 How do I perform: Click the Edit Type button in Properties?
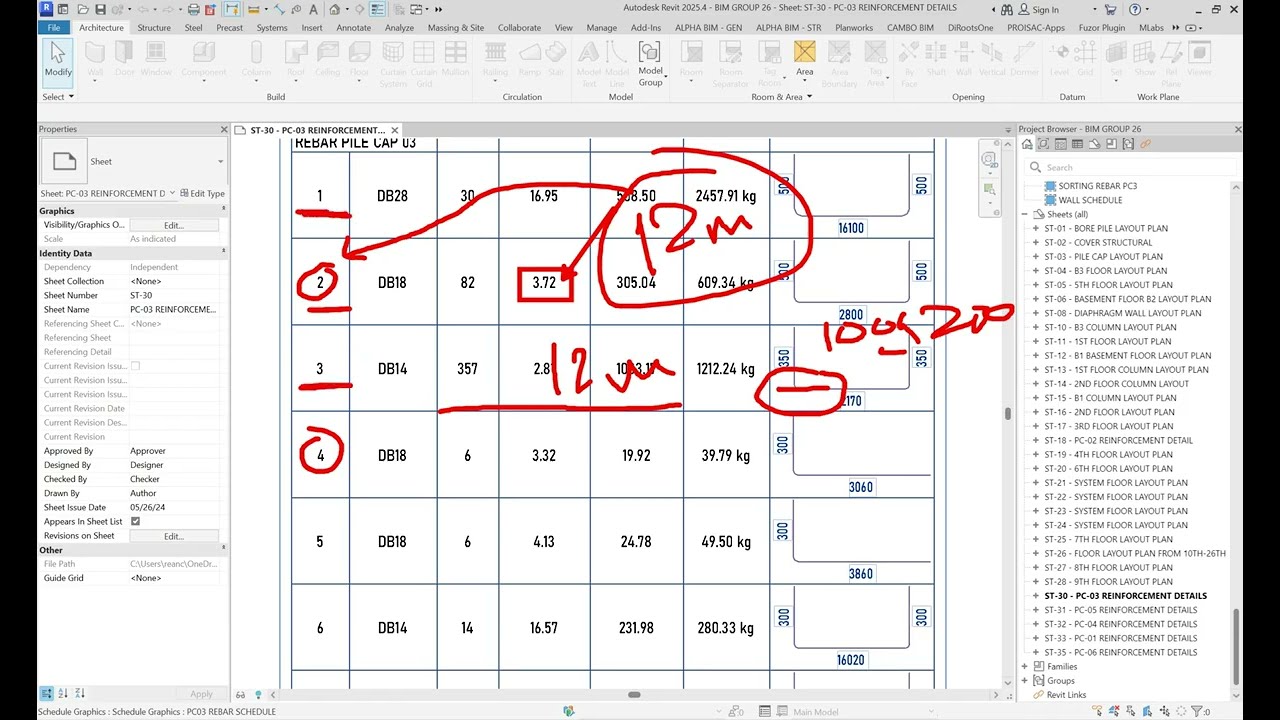click(203, 193)
